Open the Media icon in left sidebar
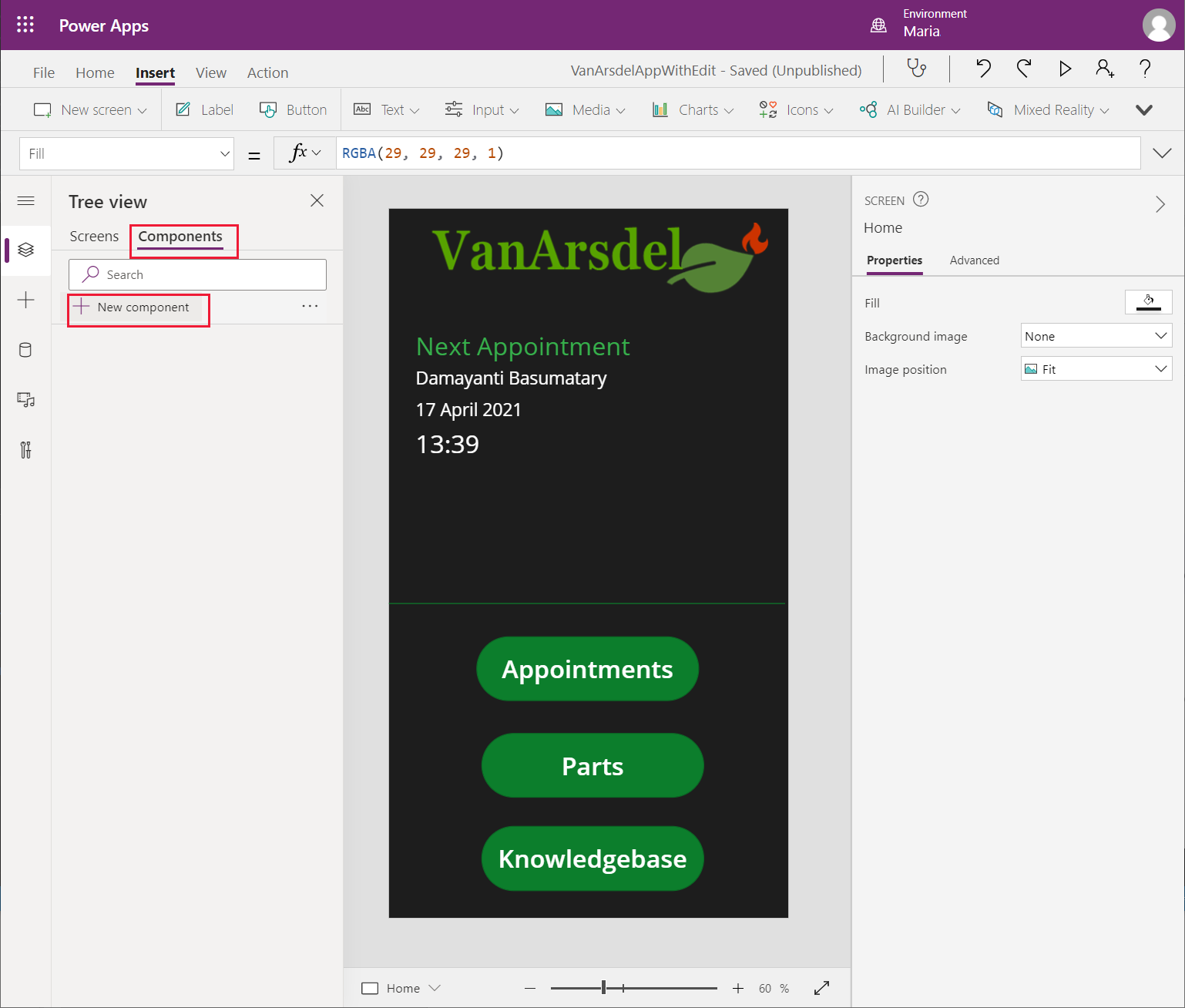This screenshot has height=1008, width=1185. tap(25, 400)
